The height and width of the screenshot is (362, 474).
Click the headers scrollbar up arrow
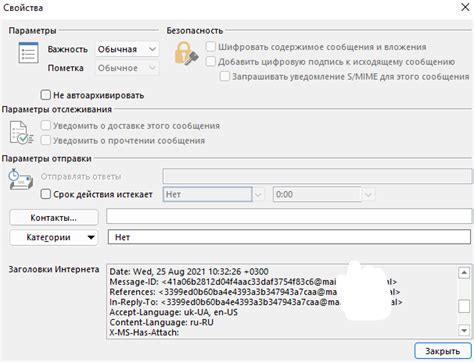click(464, 273)
